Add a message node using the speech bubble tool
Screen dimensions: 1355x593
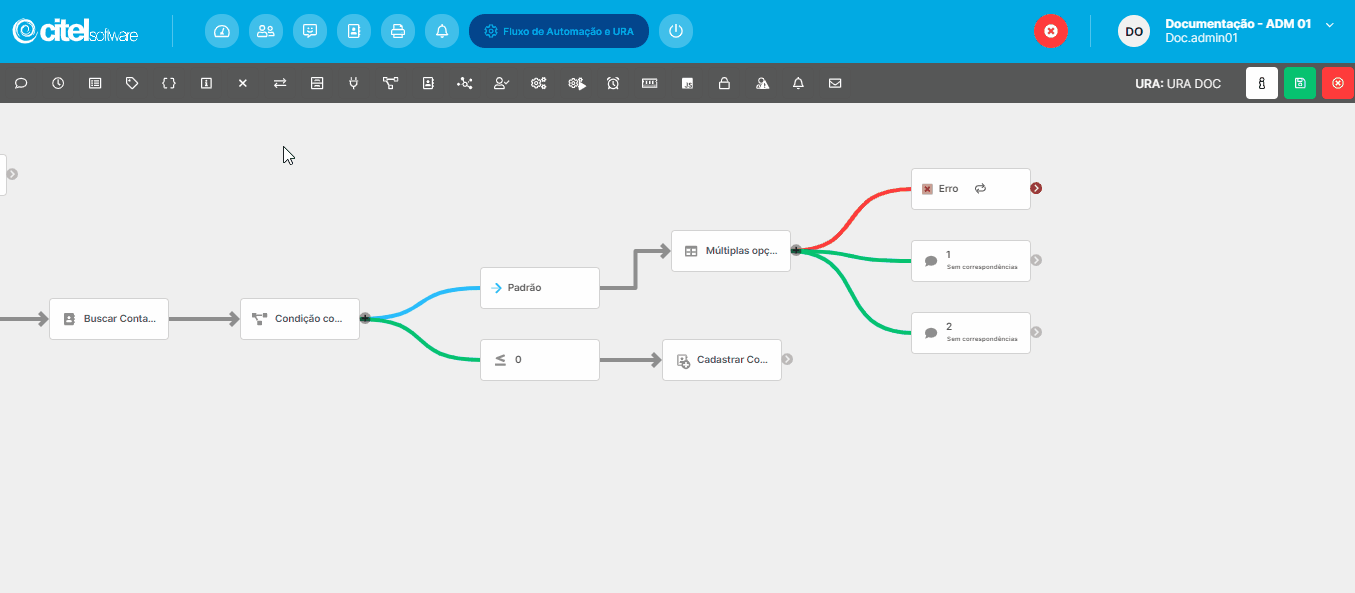point(21,84)
